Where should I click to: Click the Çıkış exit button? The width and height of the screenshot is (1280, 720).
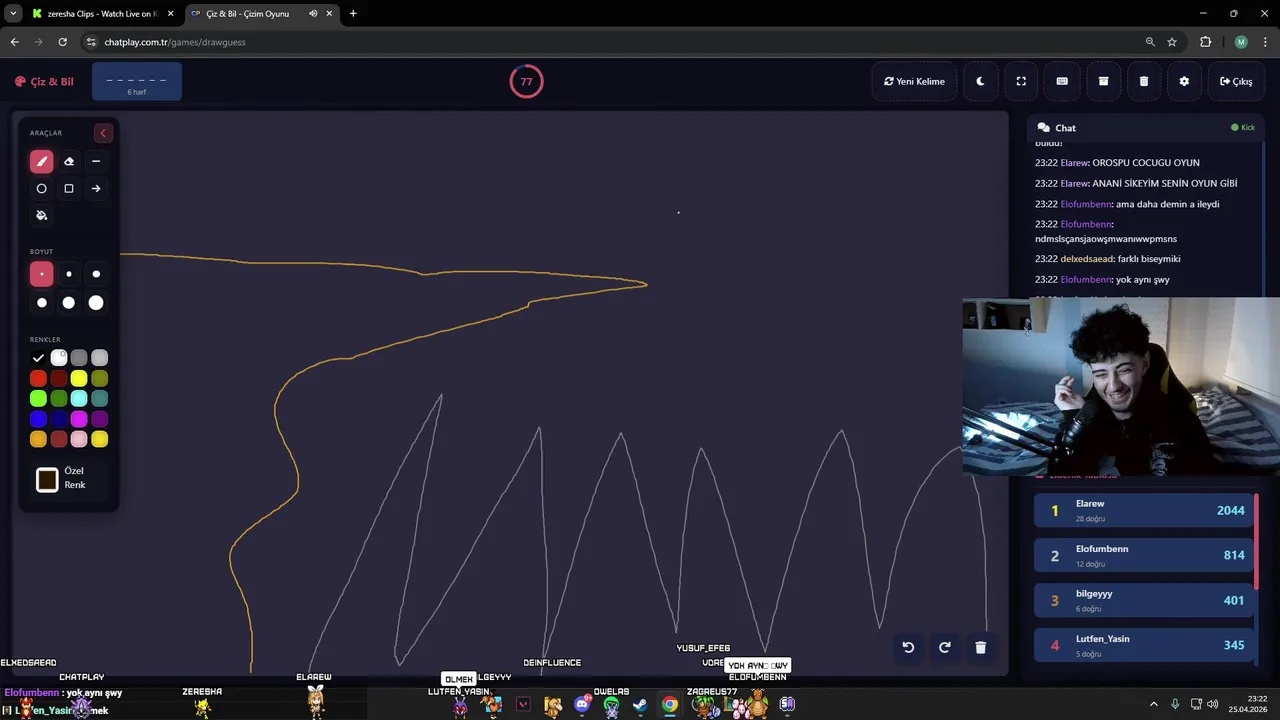tap(1236, 82)
